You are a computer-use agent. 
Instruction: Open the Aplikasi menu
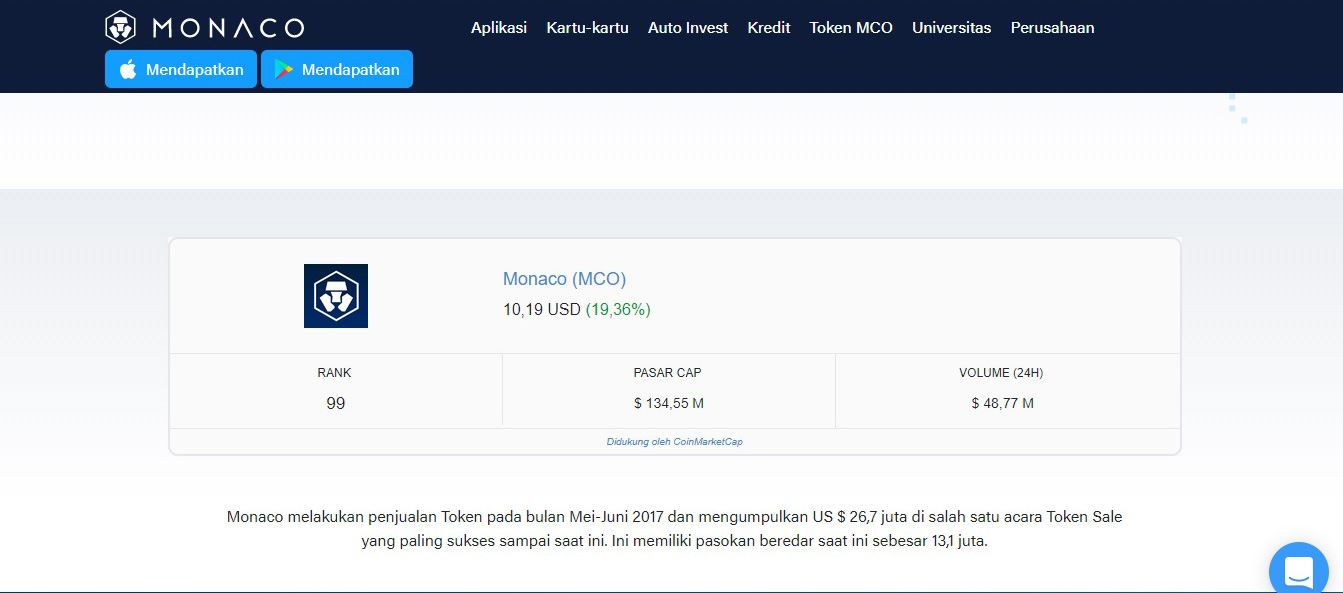[499, 28]
